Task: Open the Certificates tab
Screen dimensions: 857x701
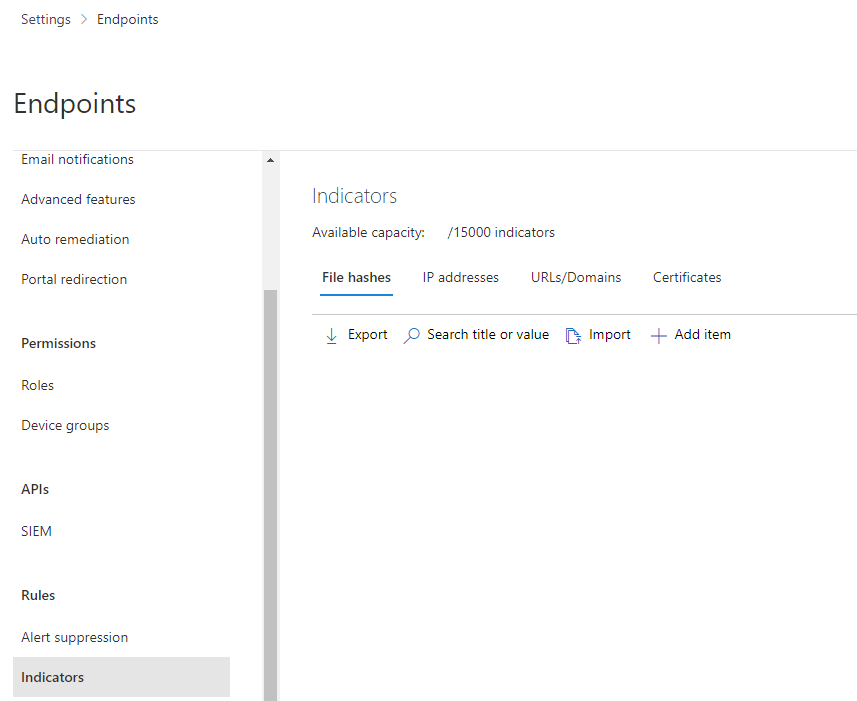Action: click(687, 278)
